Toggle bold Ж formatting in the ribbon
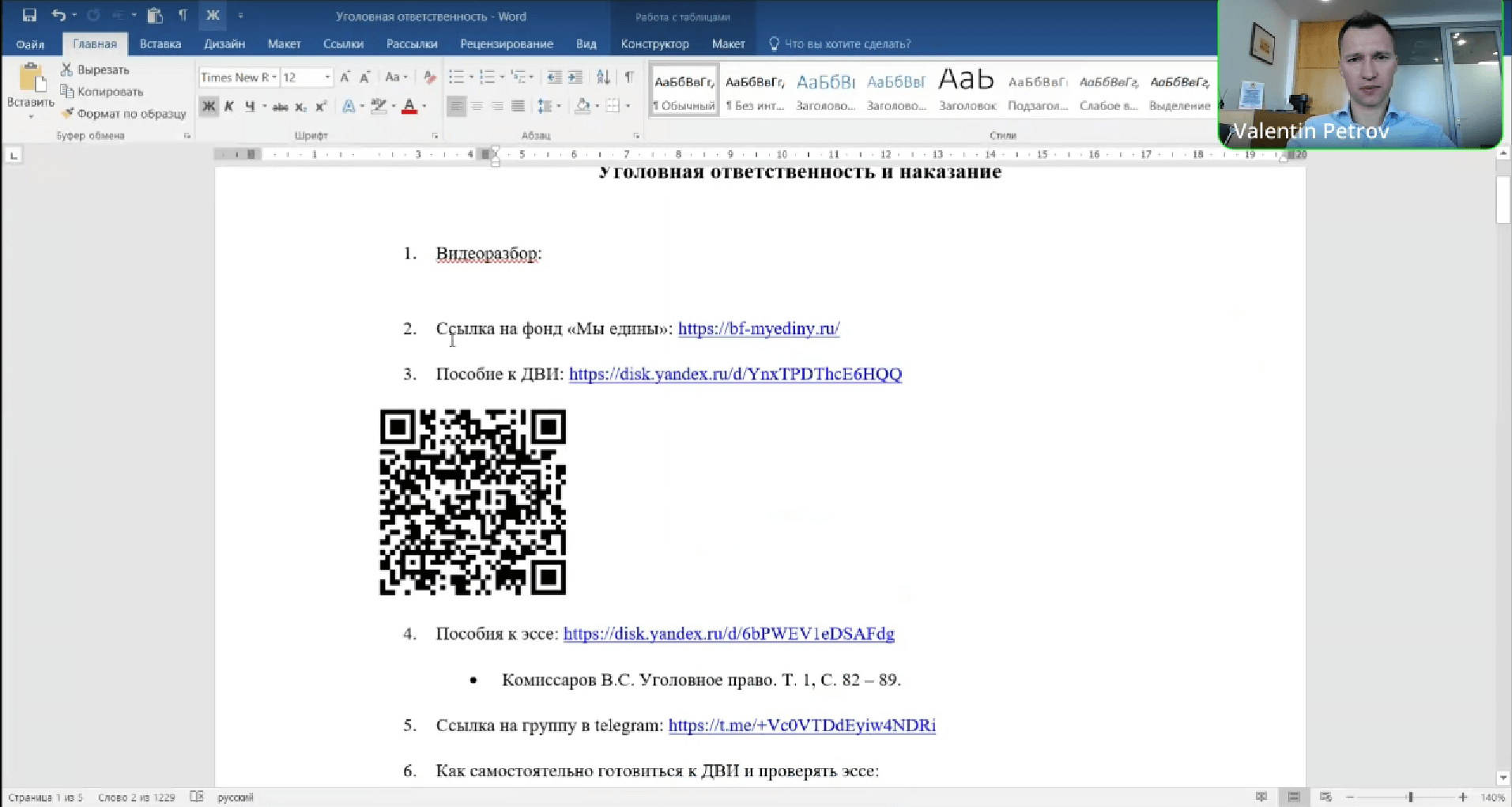This screenshot has width=1512, height=807. point(209,107)
